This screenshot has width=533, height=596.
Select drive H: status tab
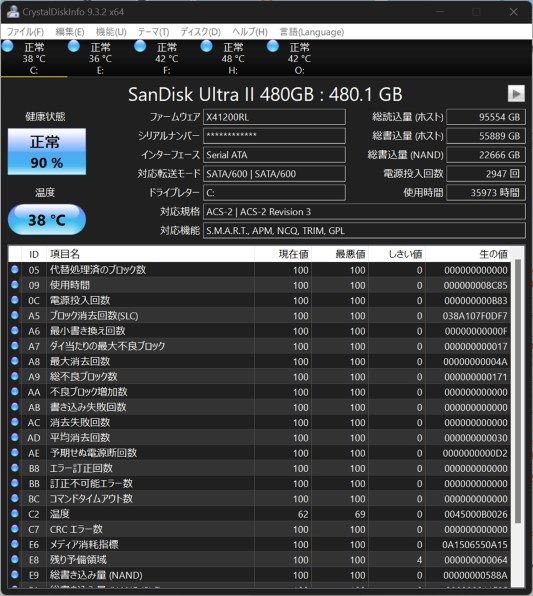(233, 59)
